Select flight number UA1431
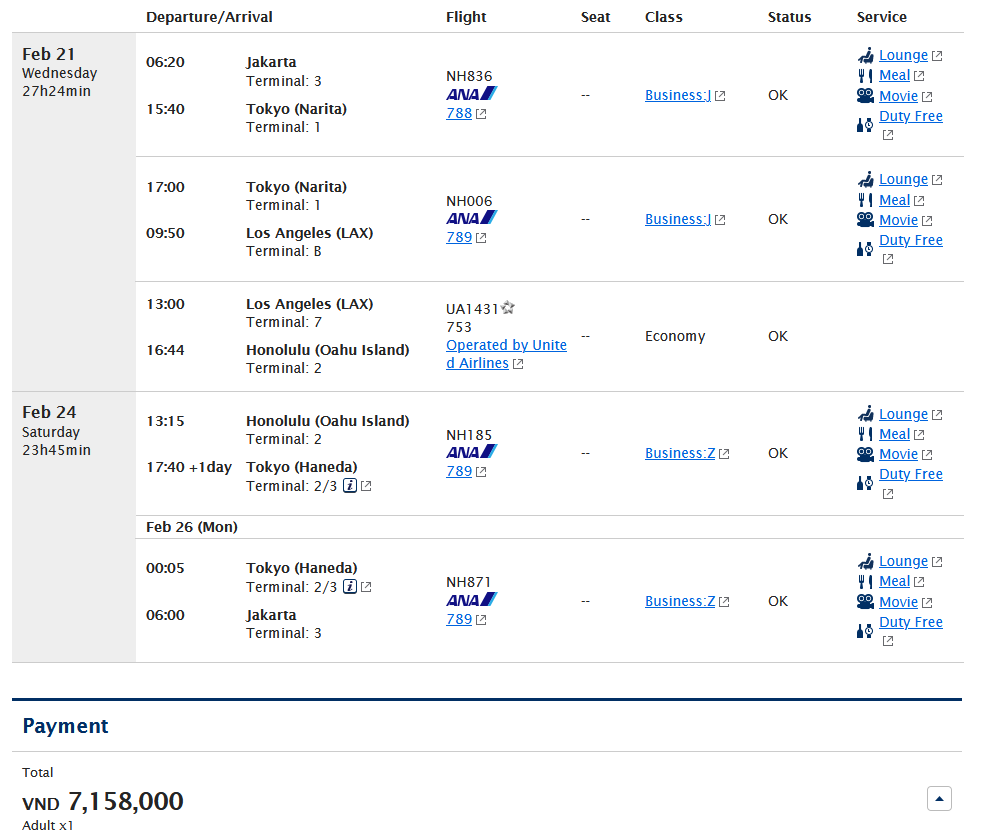 (472, 309)
